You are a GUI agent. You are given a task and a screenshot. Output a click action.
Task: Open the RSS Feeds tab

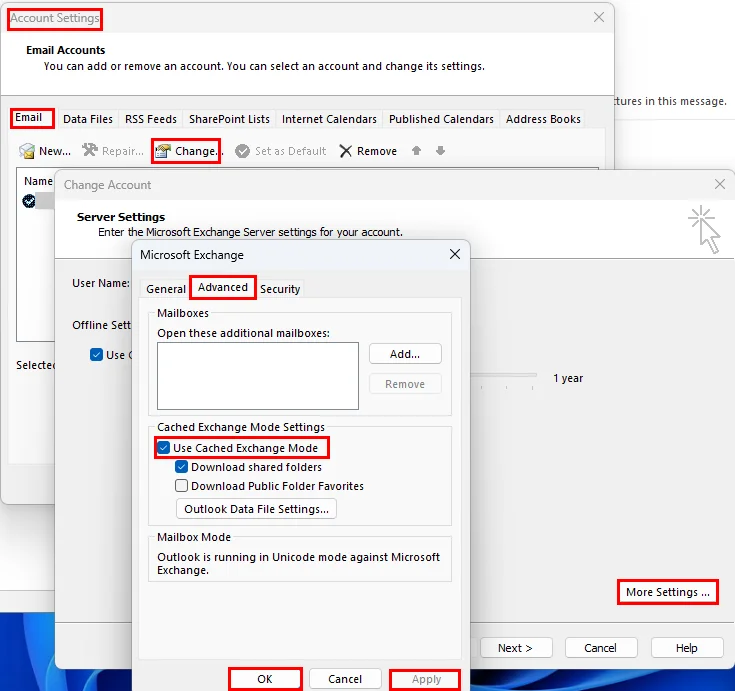tap(151, 119)
